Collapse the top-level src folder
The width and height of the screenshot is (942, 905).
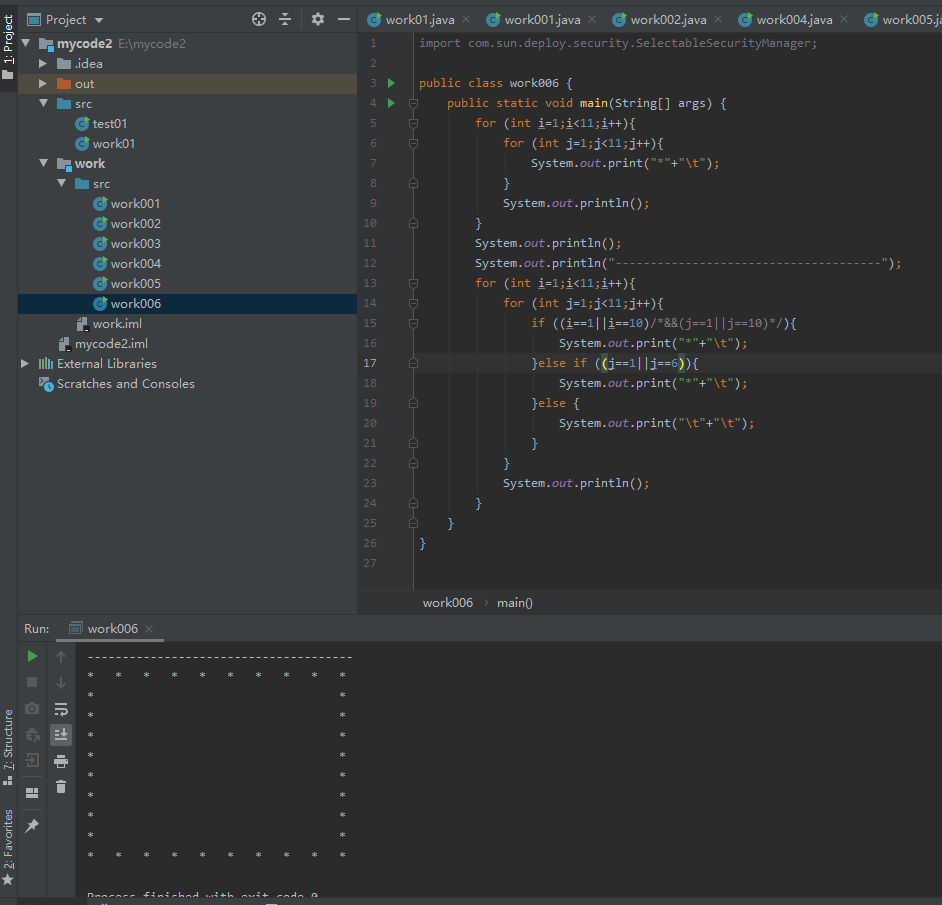[x=43, y=103]
